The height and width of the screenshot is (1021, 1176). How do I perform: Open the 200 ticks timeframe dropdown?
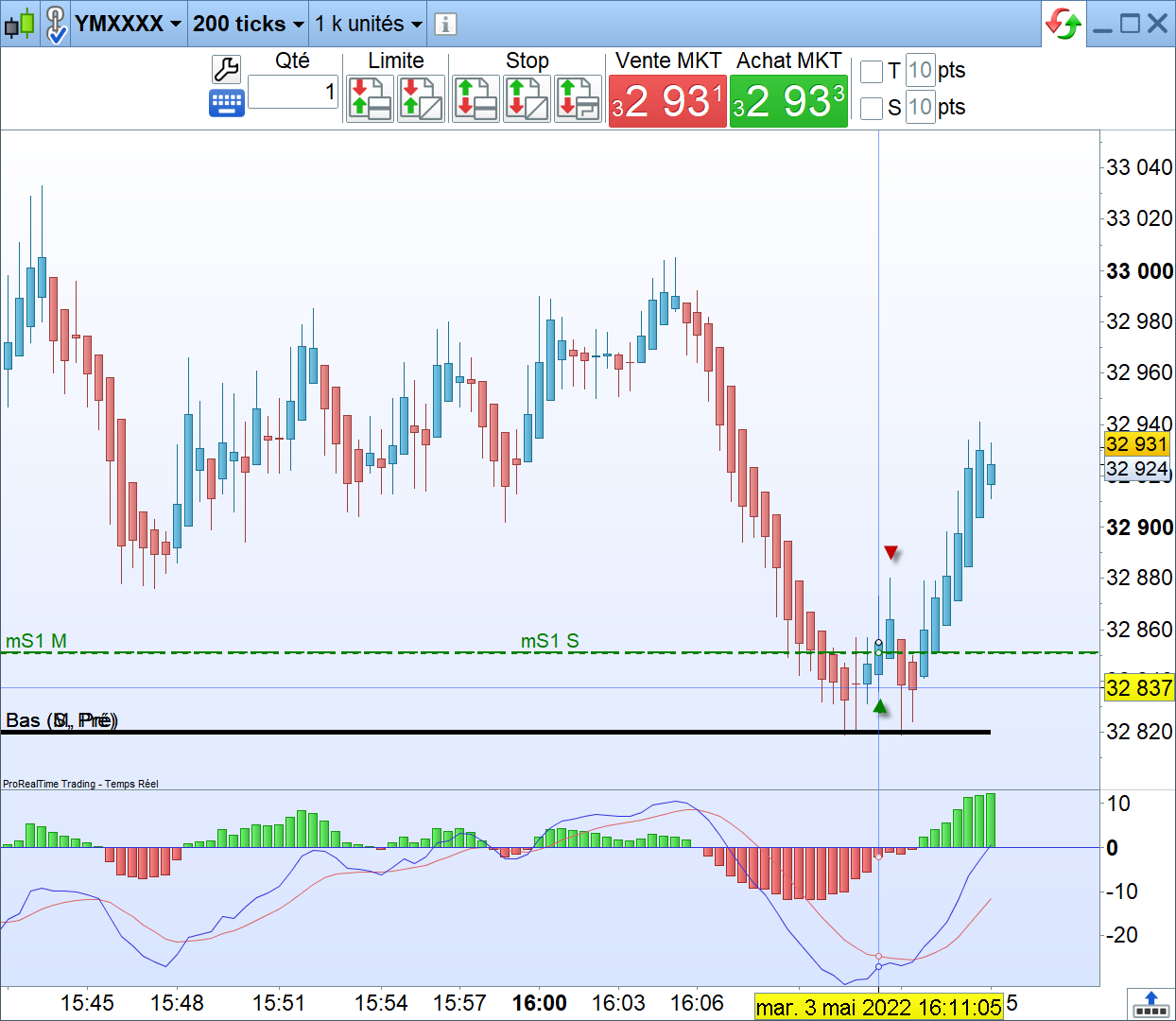(249, 24)
